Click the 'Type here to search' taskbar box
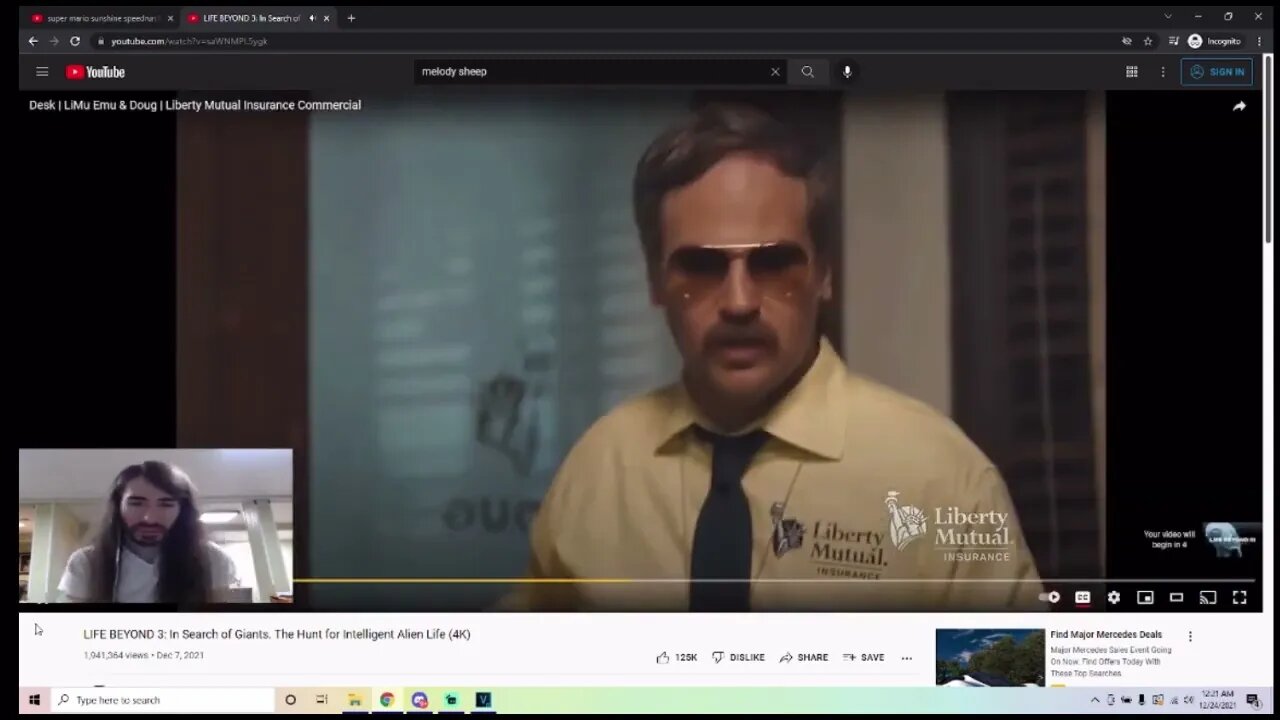 [163, 700]
